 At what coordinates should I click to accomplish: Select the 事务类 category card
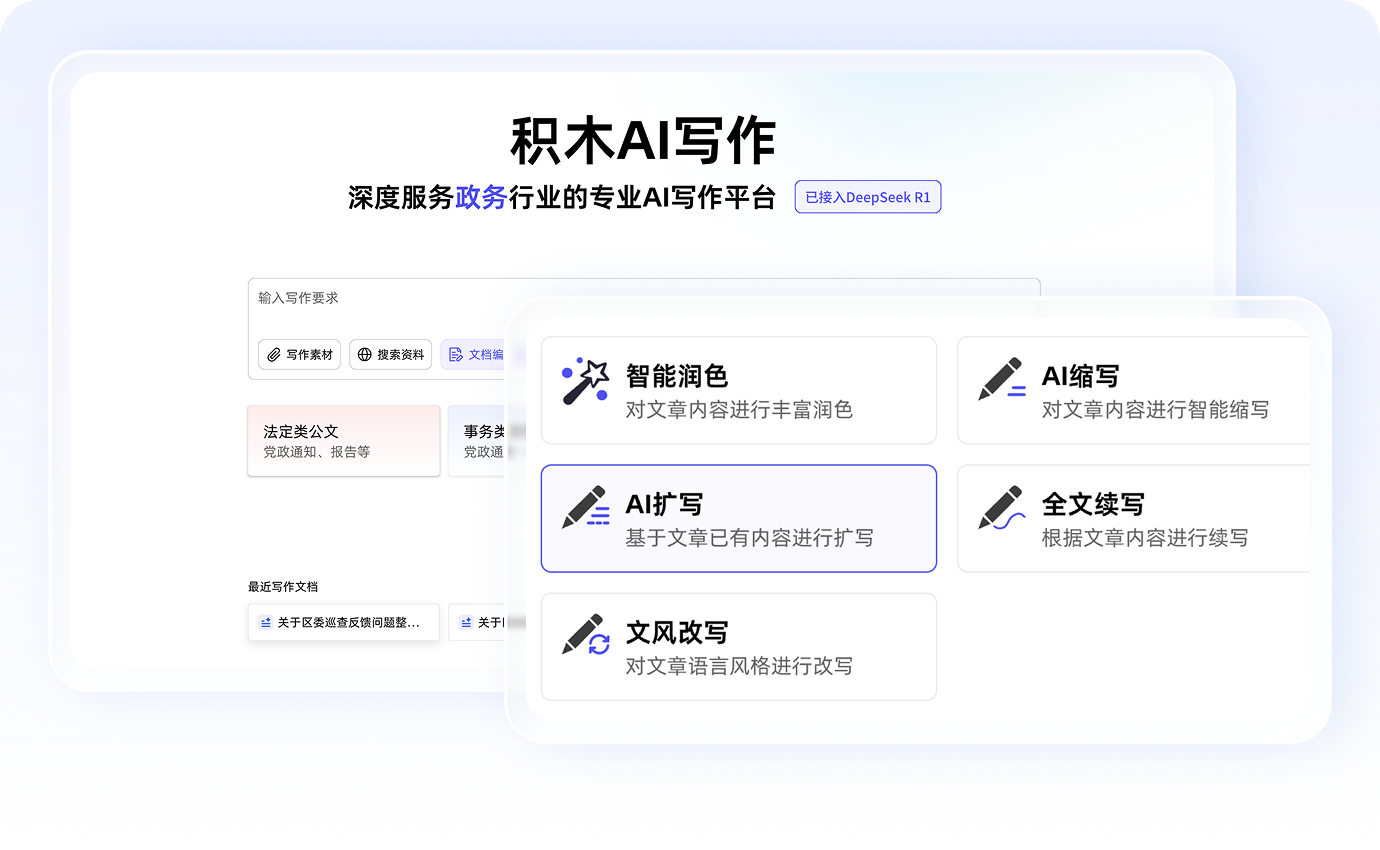478,441
